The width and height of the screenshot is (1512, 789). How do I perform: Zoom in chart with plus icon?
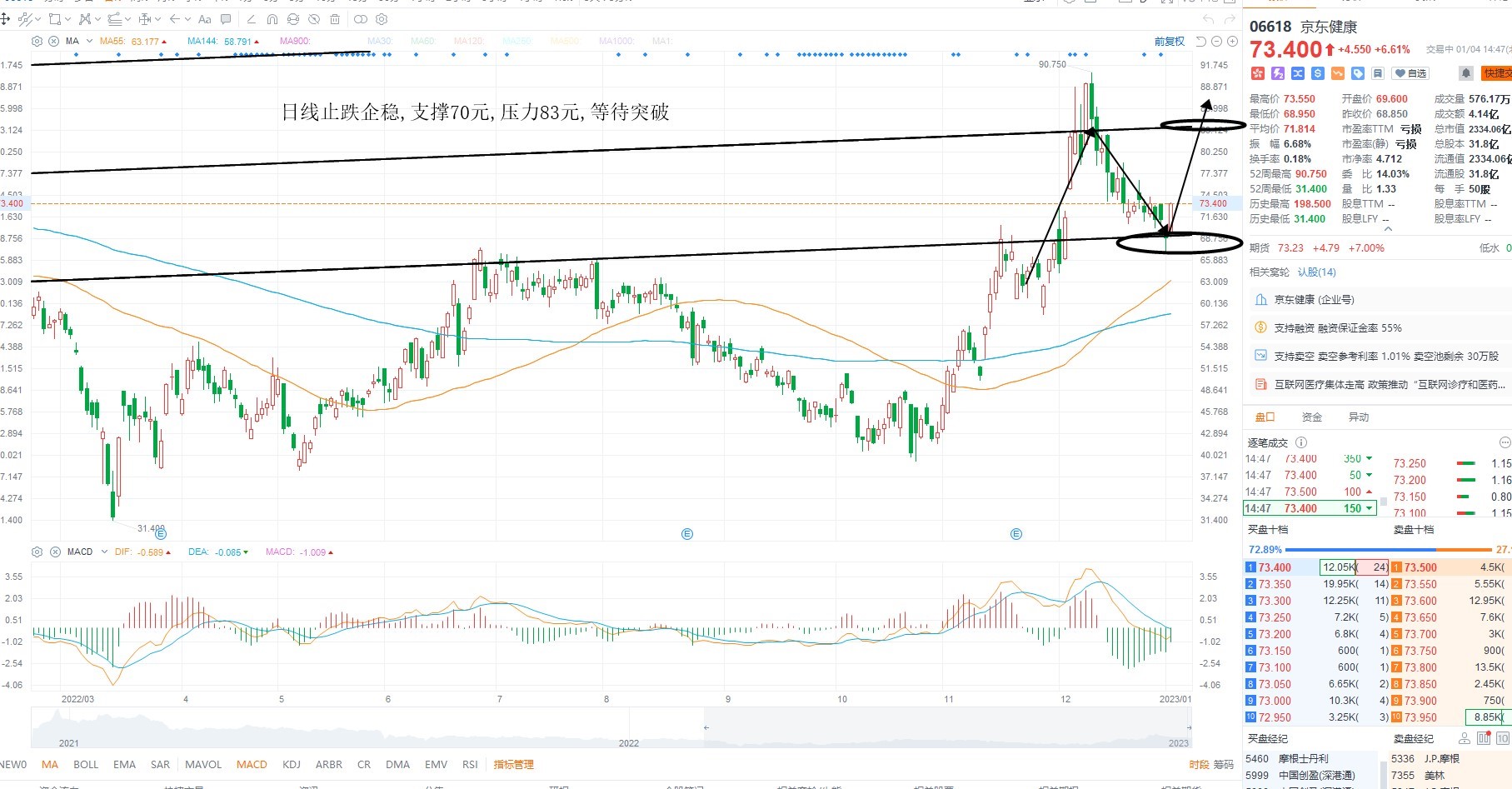pyautogui.click(x=1231, y=41)
